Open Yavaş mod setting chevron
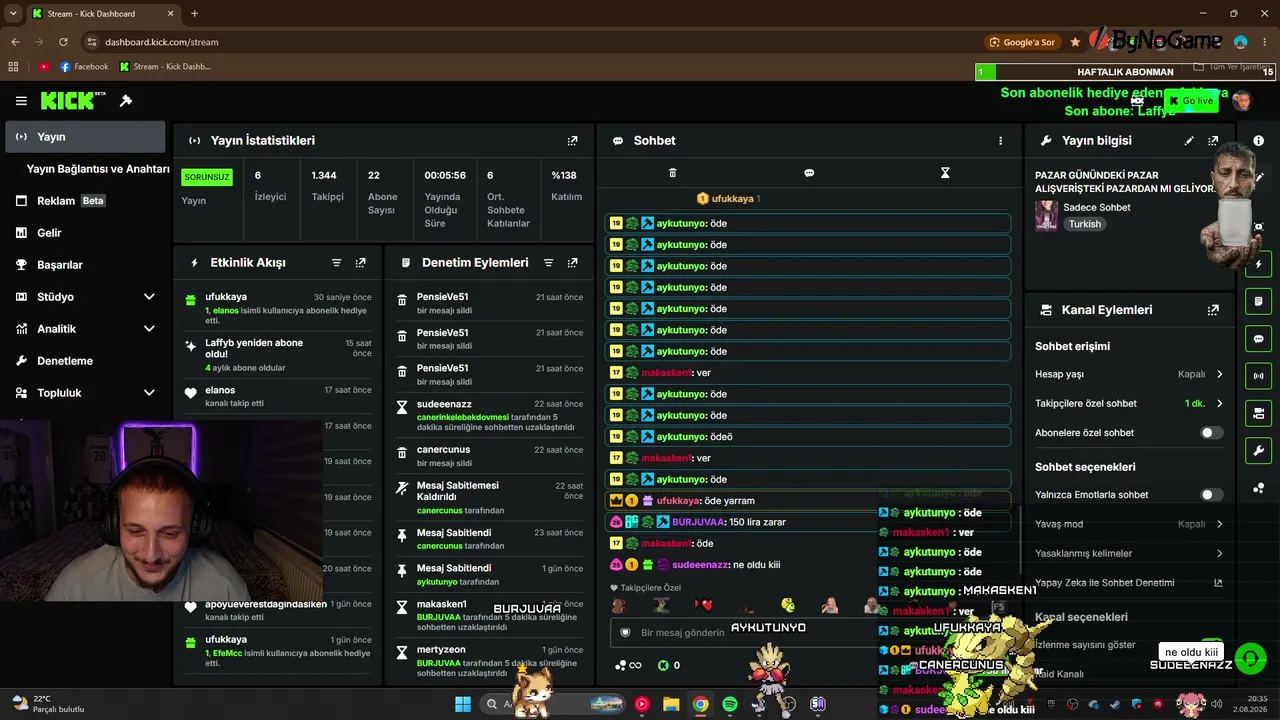Viewport: 1280px width, 720px height. pyautogui.click(x=1219, y=524)
